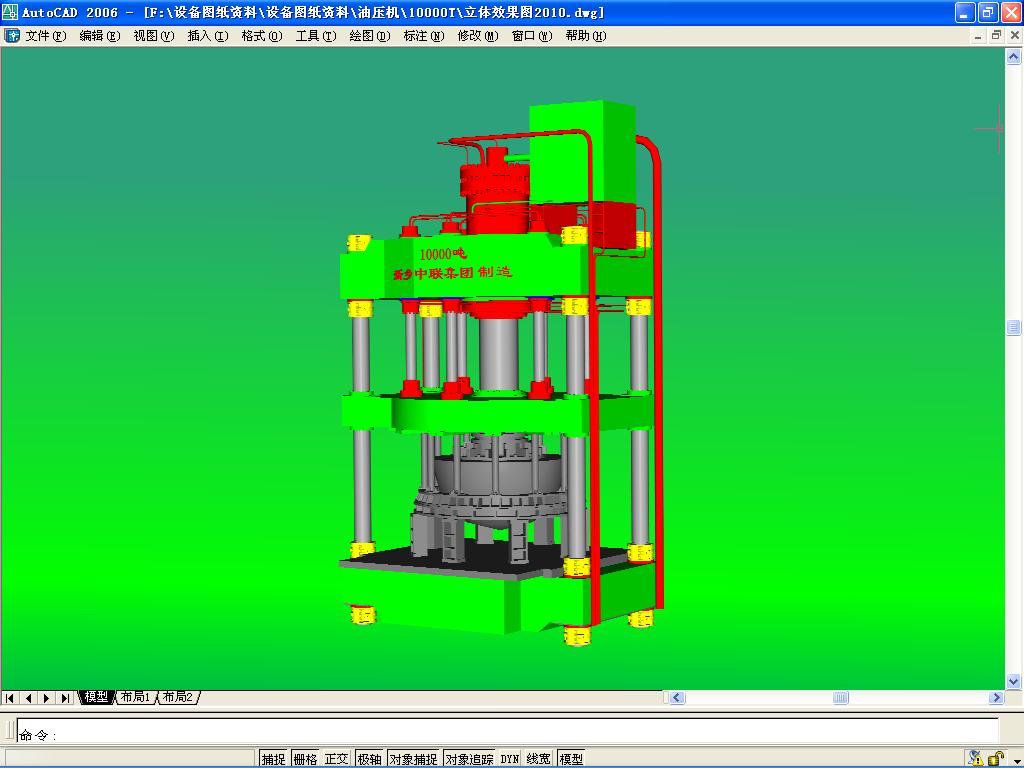1024x768 pixels.
Task: Open the 标注(N) menu
Action: point(424,36)
